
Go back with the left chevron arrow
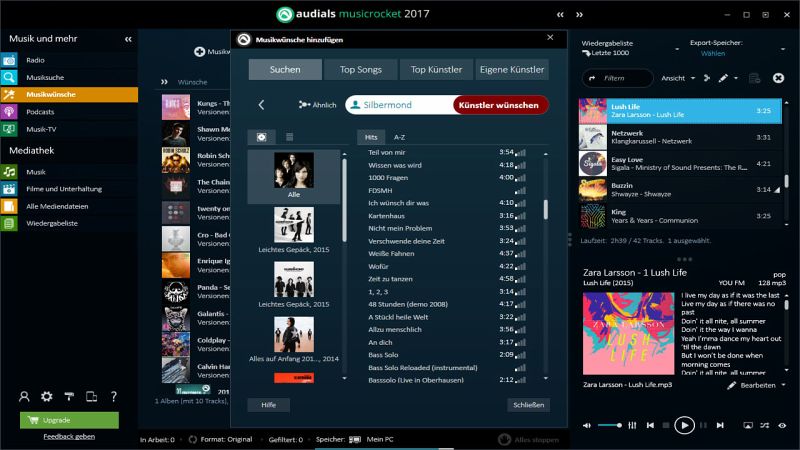coord(262,105)
